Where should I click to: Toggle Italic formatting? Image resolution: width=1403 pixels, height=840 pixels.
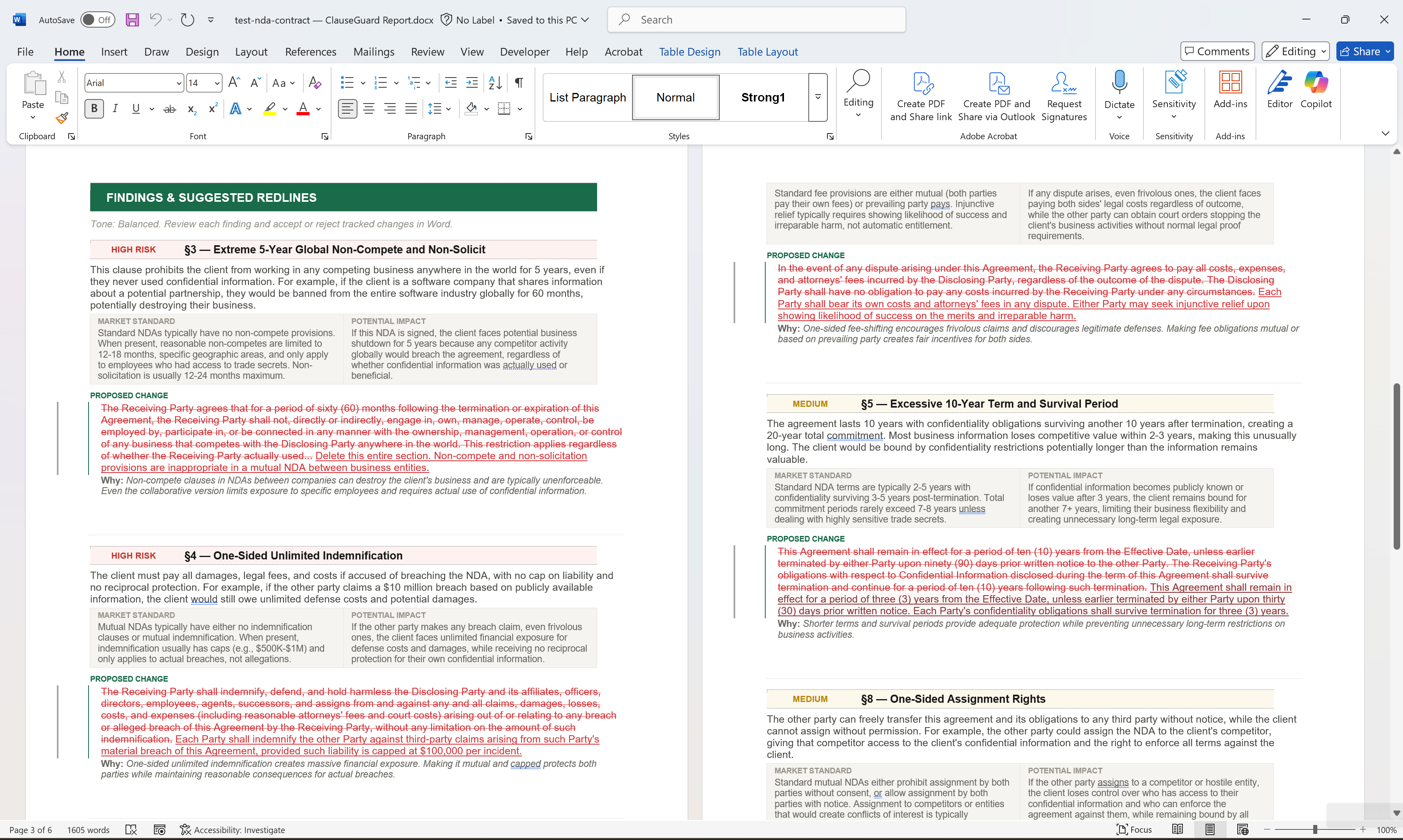pos(115,109)
